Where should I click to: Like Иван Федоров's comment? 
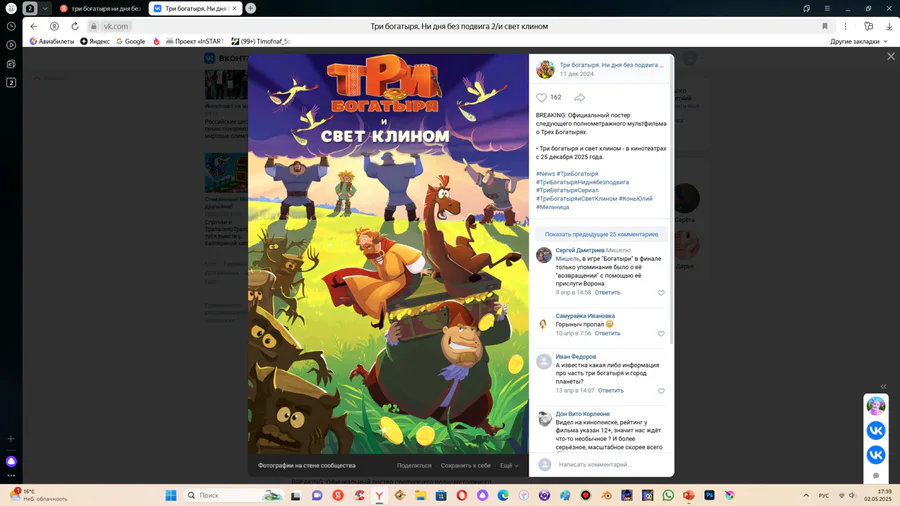661,391
